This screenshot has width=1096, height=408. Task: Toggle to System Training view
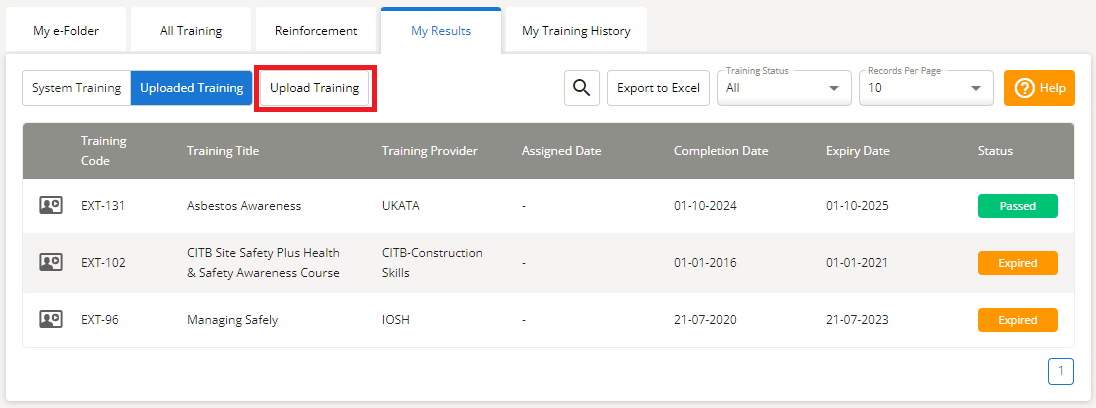pyautogui.click(x=76, y=88)
